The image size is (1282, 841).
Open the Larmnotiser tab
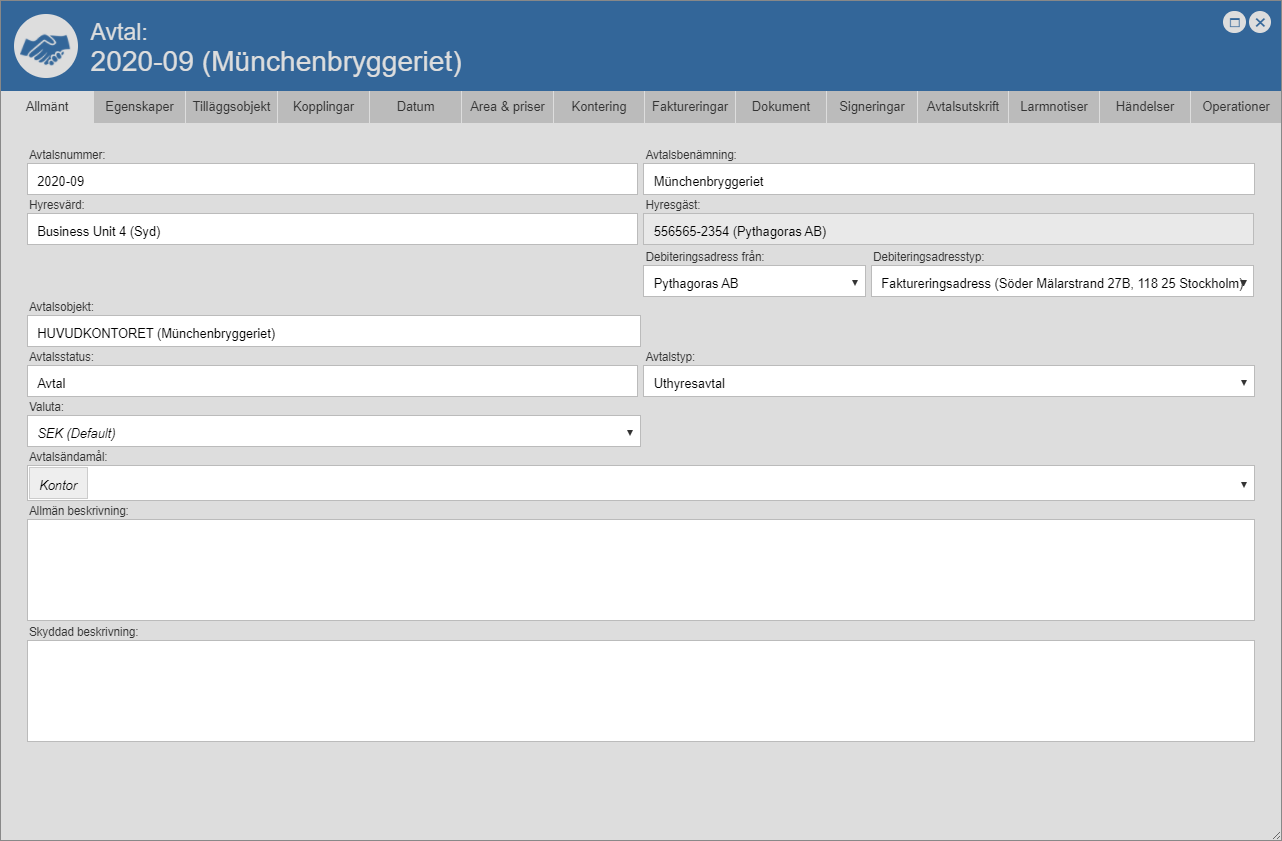1054,107
